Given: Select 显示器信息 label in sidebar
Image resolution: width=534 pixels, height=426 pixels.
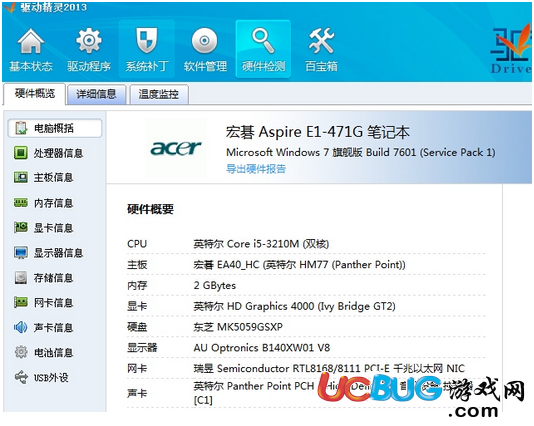Looking at the screenshot, I should click(58, 253).
